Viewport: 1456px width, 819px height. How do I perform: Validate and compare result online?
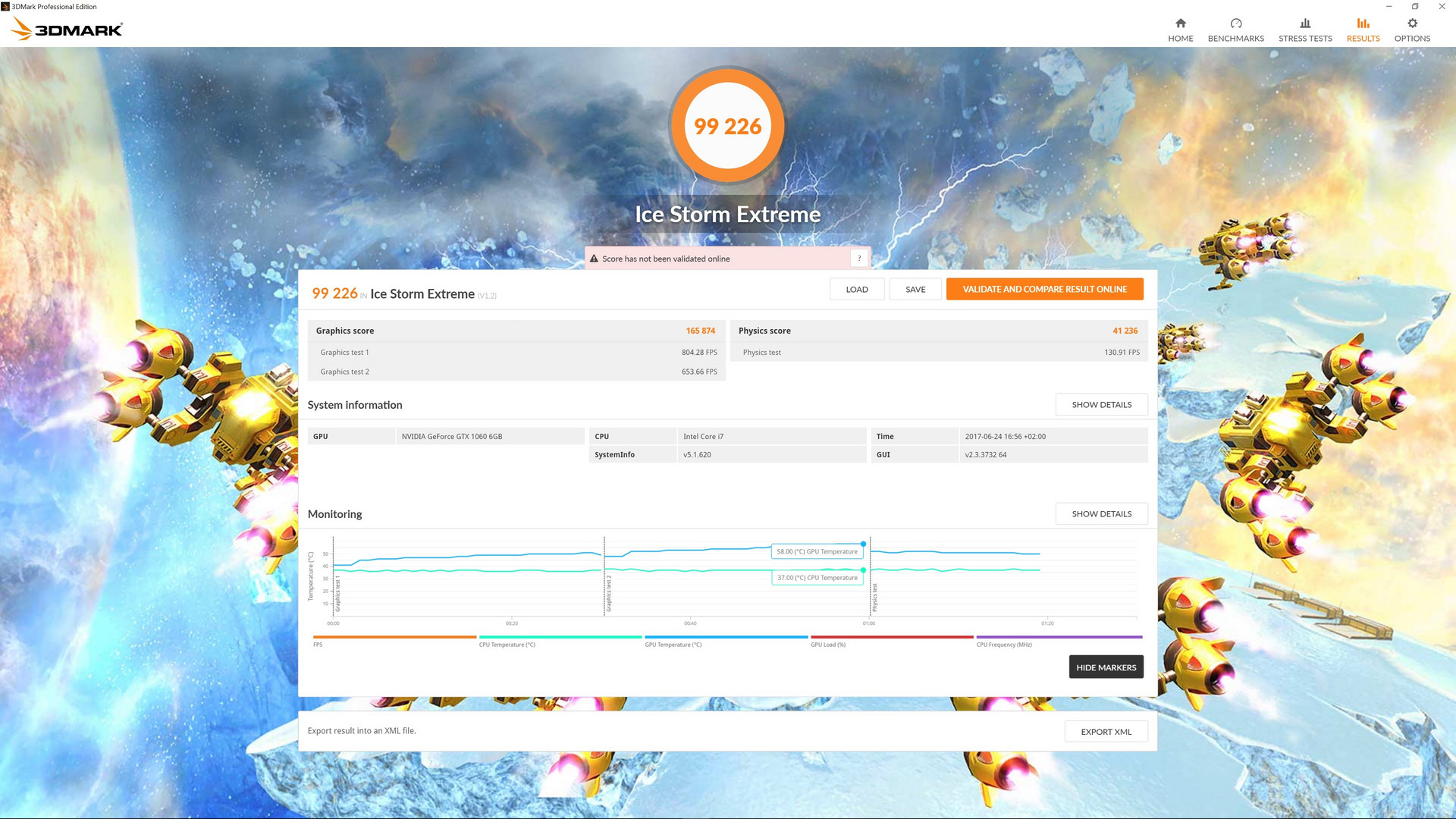[1044, 290]
